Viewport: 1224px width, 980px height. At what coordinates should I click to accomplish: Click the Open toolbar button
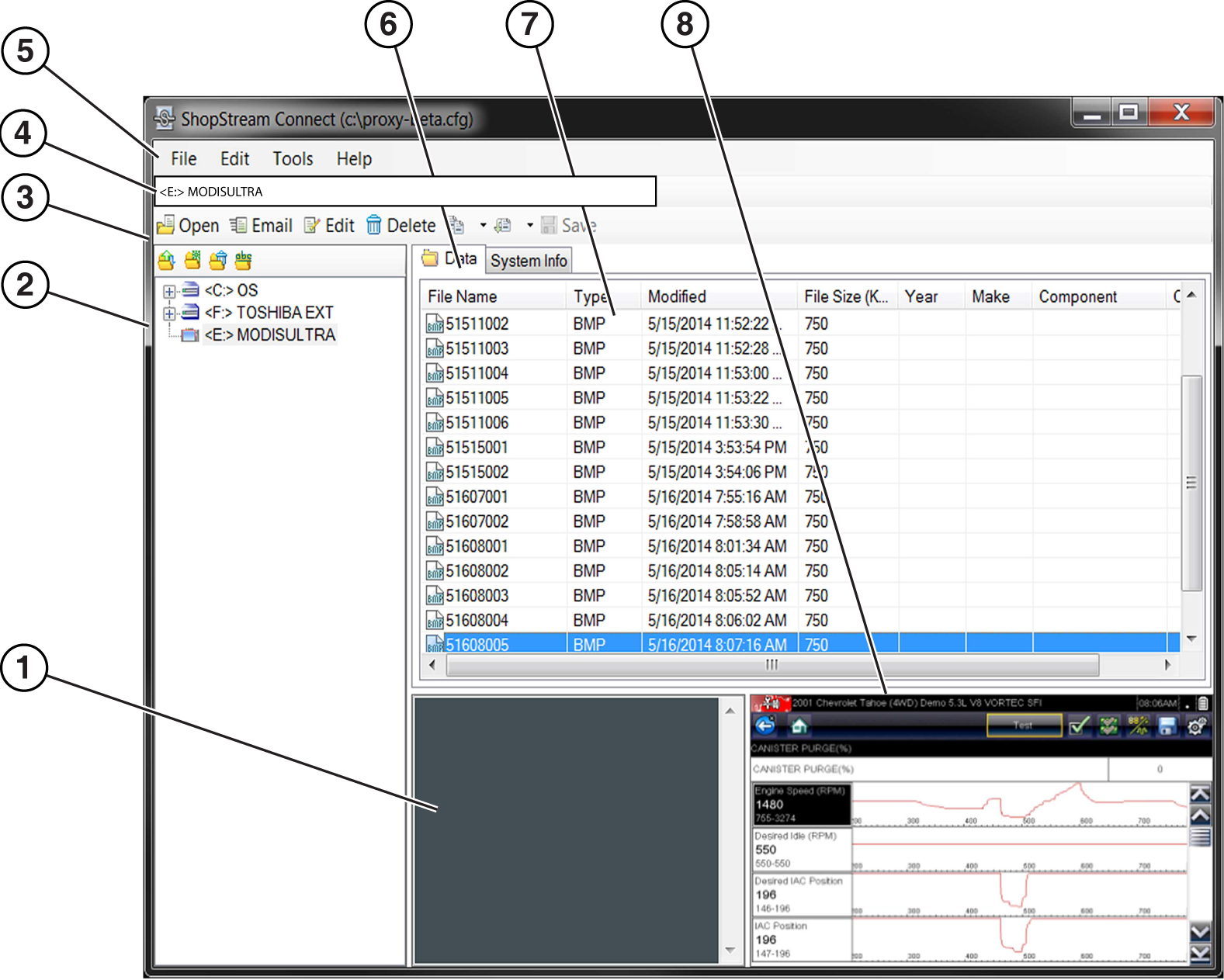188,226
